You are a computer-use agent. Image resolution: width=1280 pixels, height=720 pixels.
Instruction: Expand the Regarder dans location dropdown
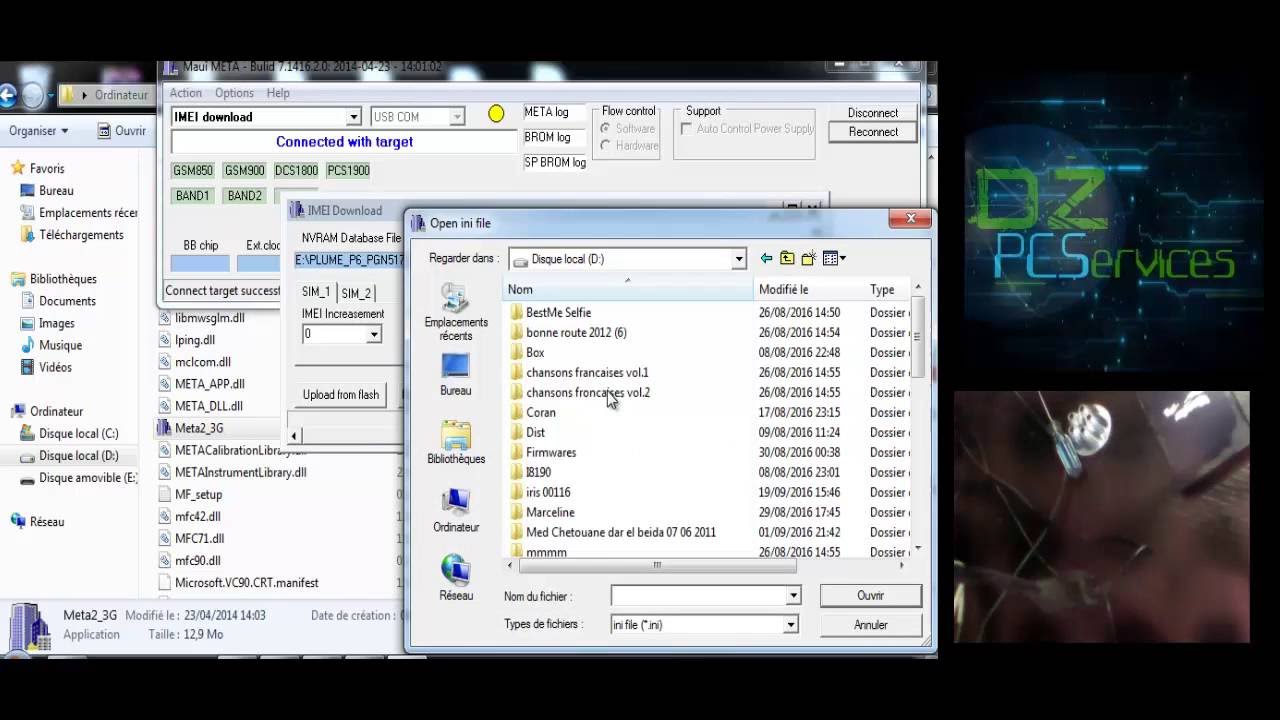[739, 259]
